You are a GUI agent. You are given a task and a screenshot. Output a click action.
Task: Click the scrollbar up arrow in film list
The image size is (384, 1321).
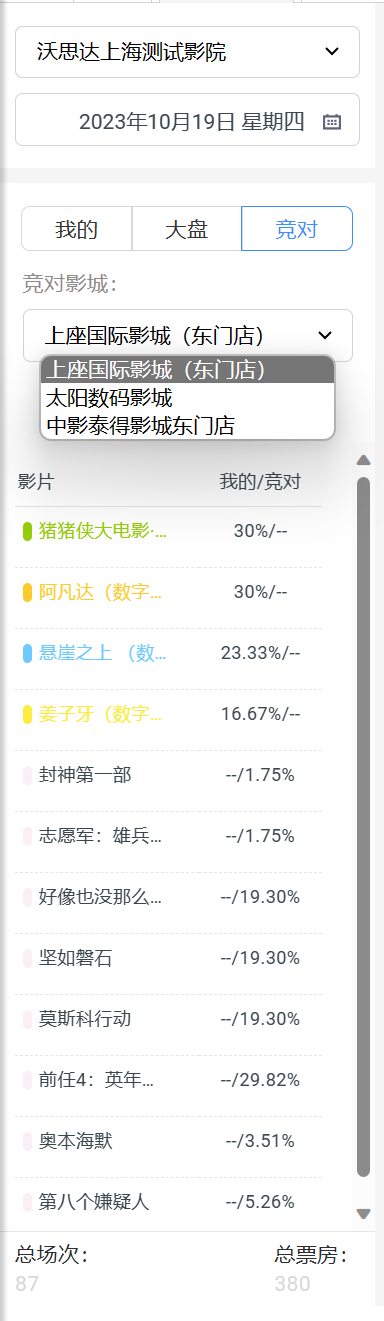pyautogui.click(x=363, y=460)
